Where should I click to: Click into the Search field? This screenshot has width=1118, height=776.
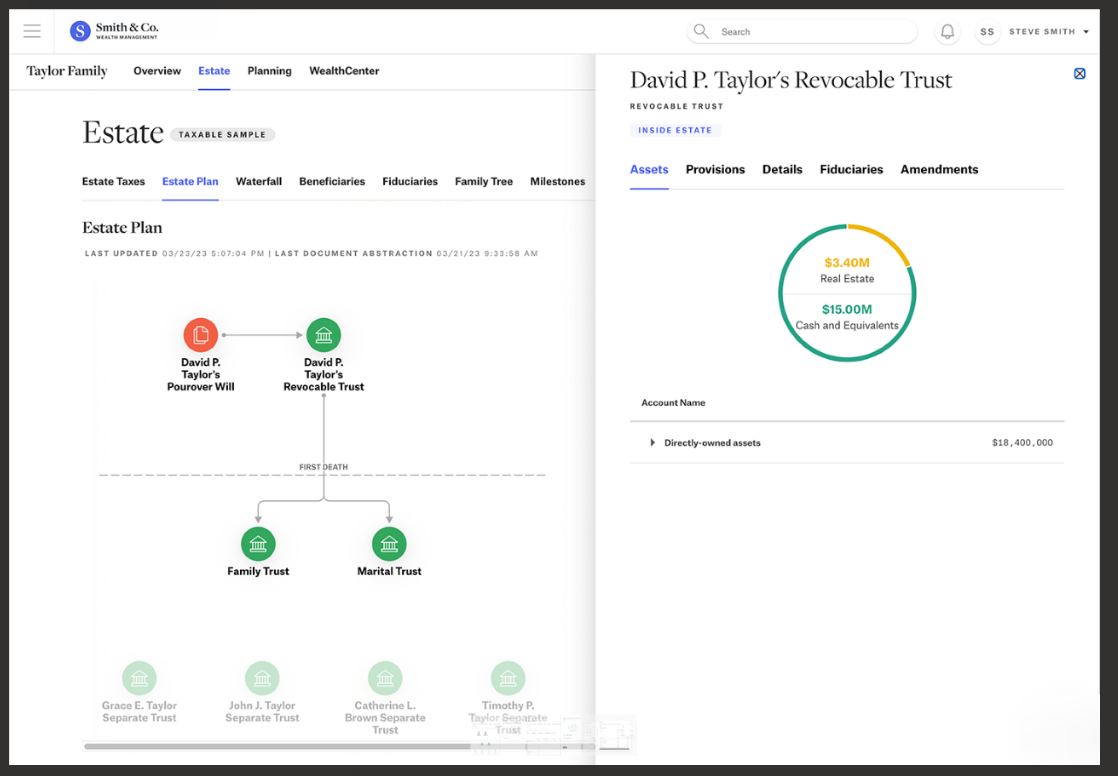click(802, 31)
